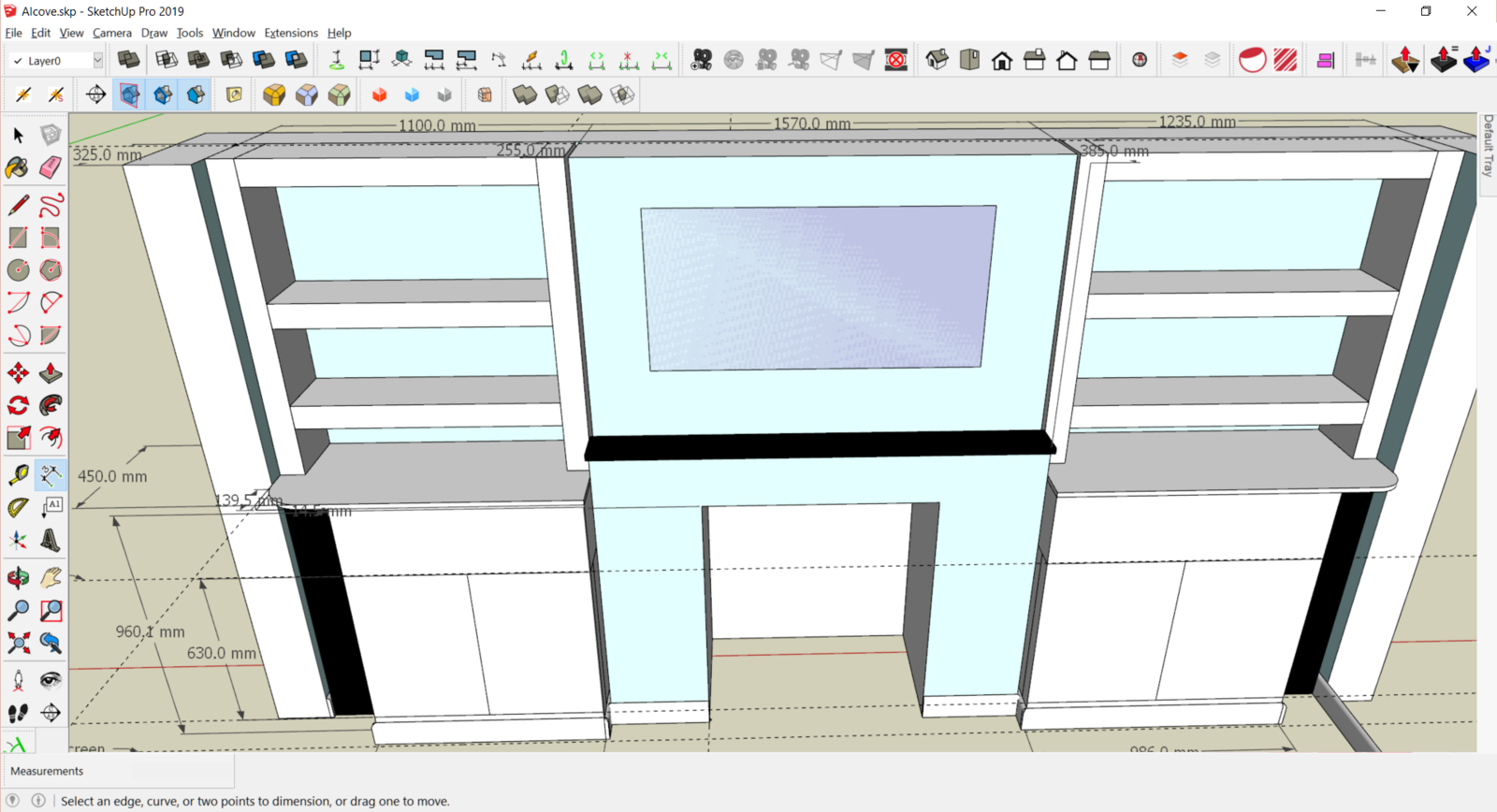Select the Protractor tool
This screenshot has width=1497, height=812.
(18, 508)
